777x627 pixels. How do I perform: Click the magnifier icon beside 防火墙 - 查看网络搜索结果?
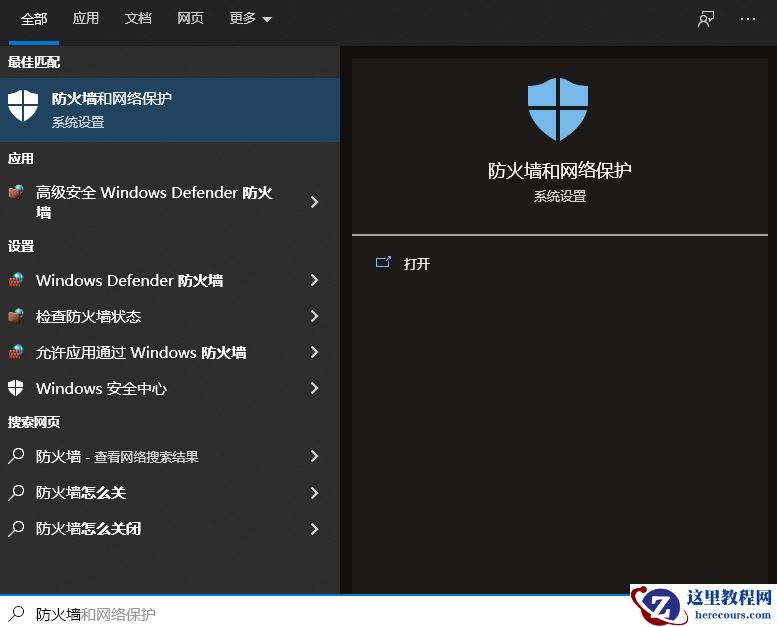click(x=16, y=456)
